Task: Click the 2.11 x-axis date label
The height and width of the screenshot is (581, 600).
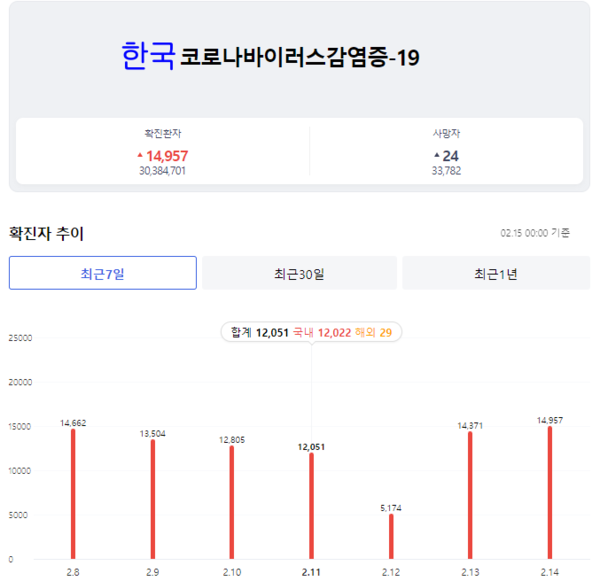Action: click(x=311, y=572)
